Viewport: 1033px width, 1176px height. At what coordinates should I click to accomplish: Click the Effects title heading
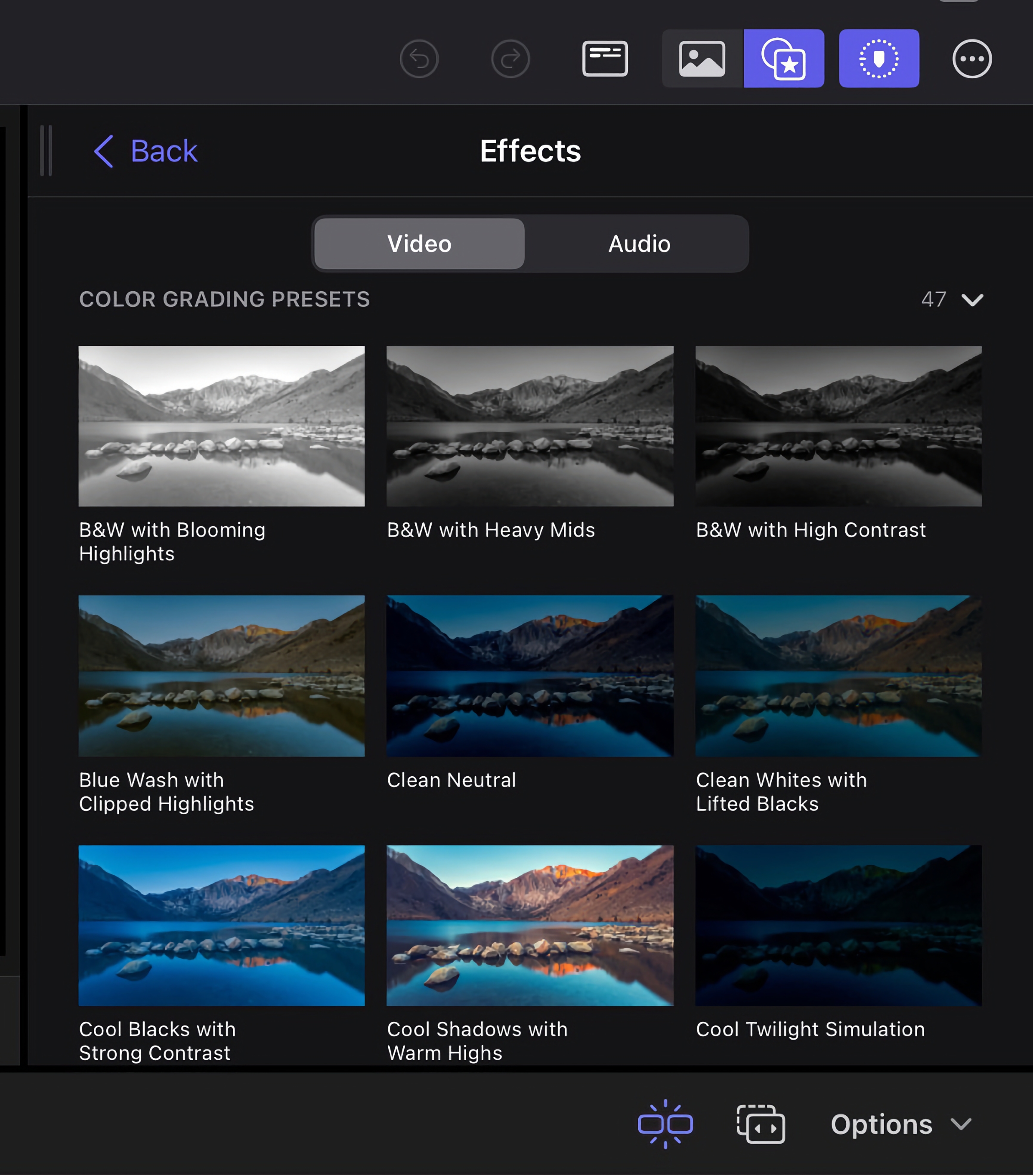coord(530,151)
